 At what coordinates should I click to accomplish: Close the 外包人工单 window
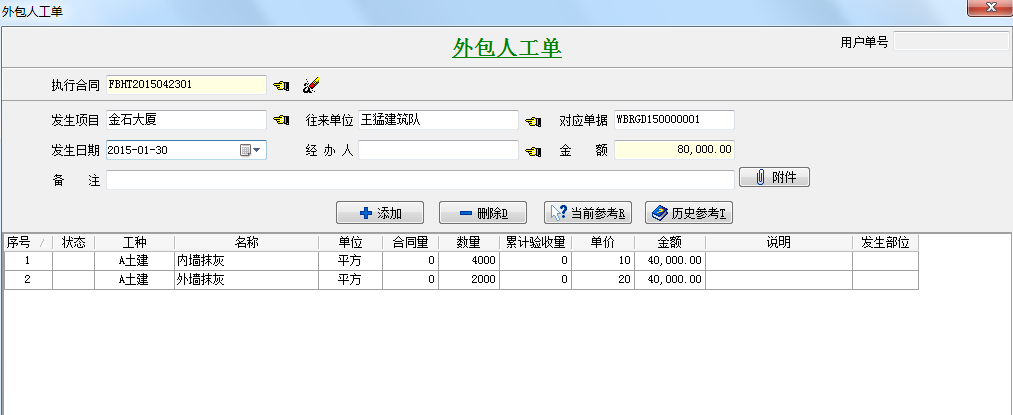click(988, 8)
